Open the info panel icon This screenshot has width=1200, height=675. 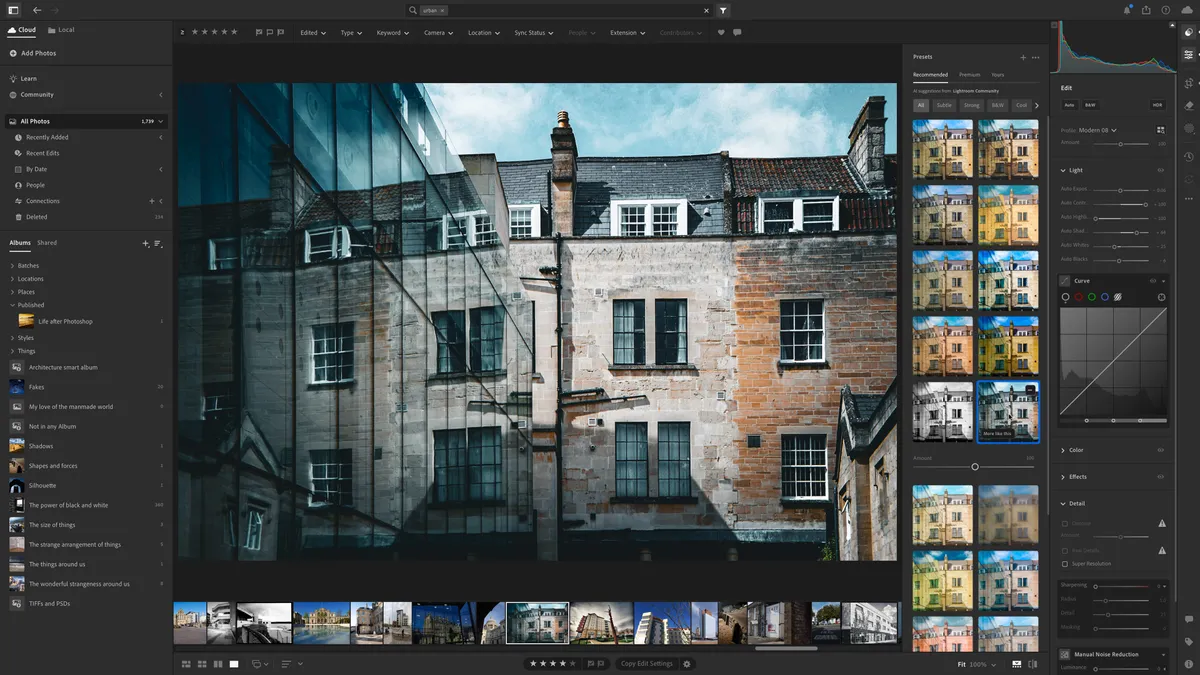click(x=1189, y=659)
